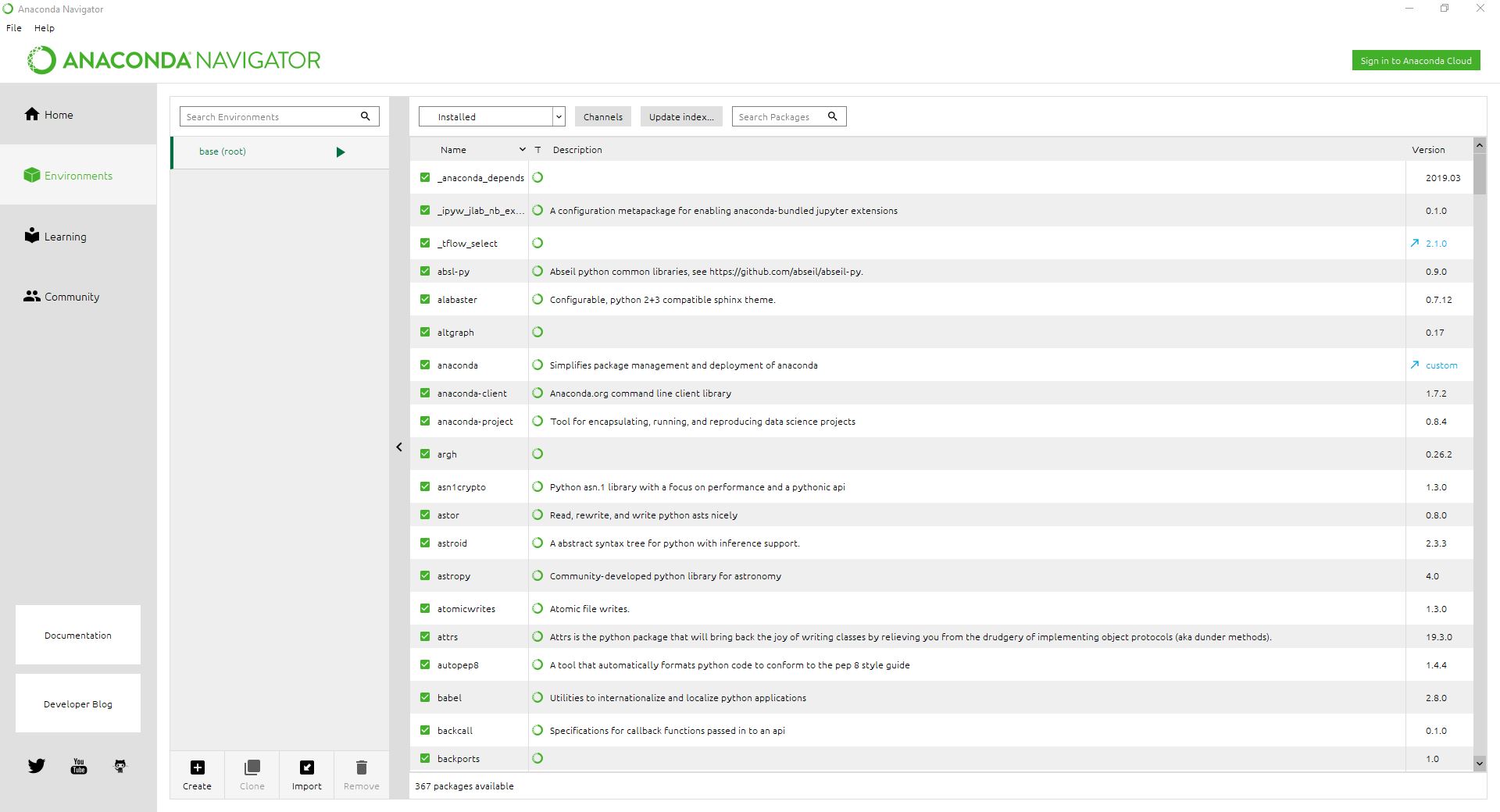Collapse the environments panel with the chevron
The width and height of the screenshot is (1500, 812).
point(399,447)
